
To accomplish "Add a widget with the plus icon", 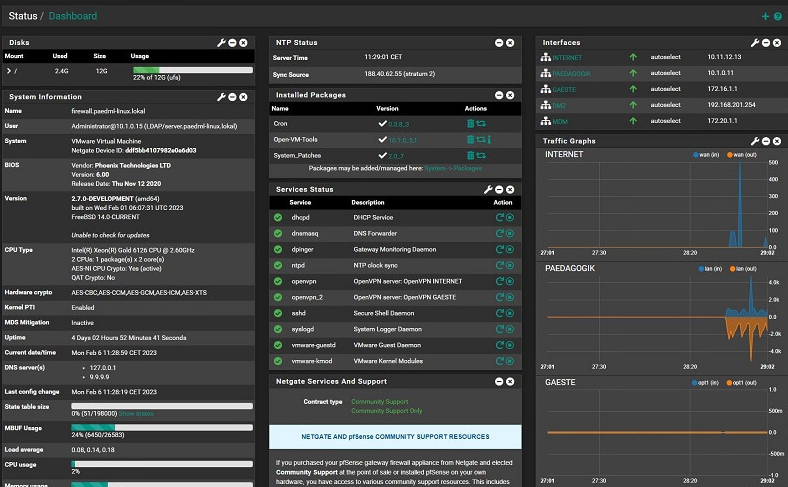I will click(x=765, y=16).
